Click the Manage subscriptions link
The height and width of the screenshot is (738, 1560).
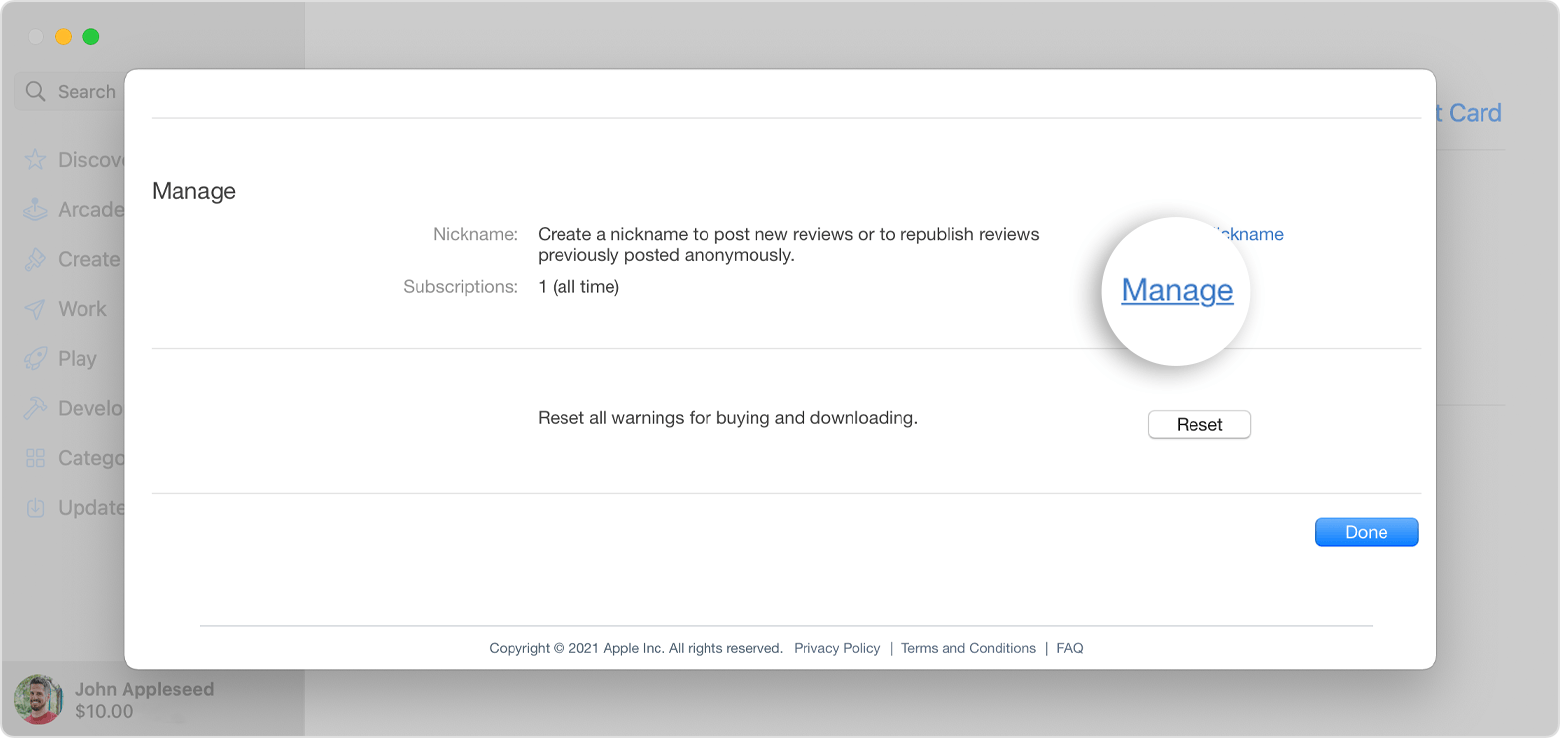[x=1177, y=290]
